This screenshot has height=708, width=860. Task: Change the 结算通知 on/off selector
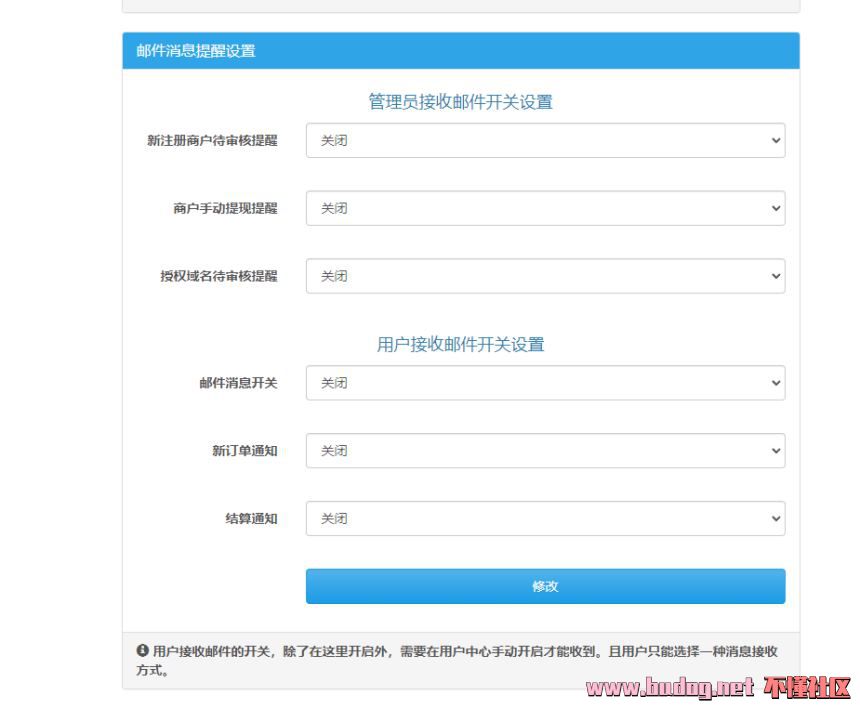[545, 519]
